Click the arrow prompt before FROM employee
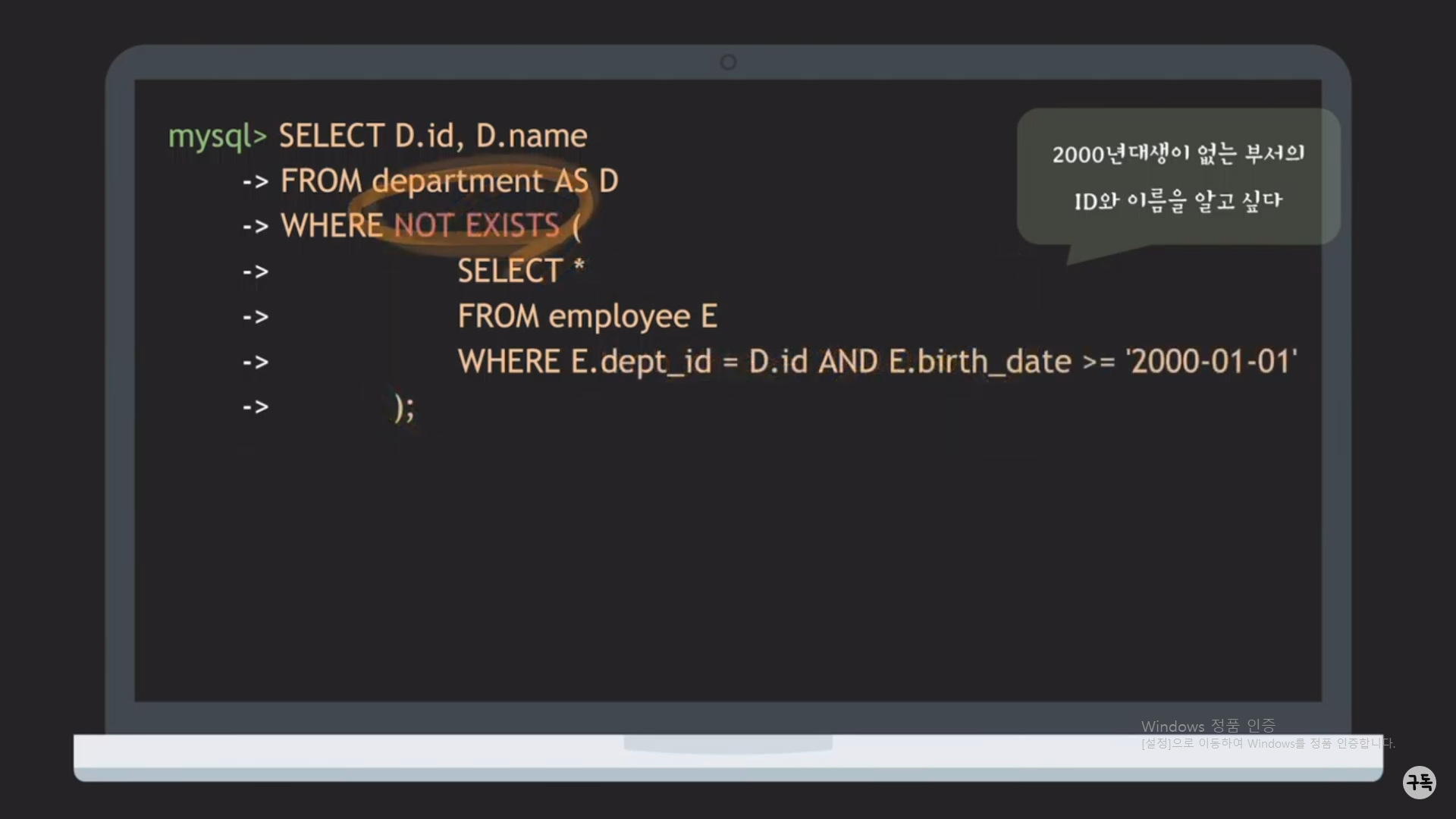 tap(256, 317)
